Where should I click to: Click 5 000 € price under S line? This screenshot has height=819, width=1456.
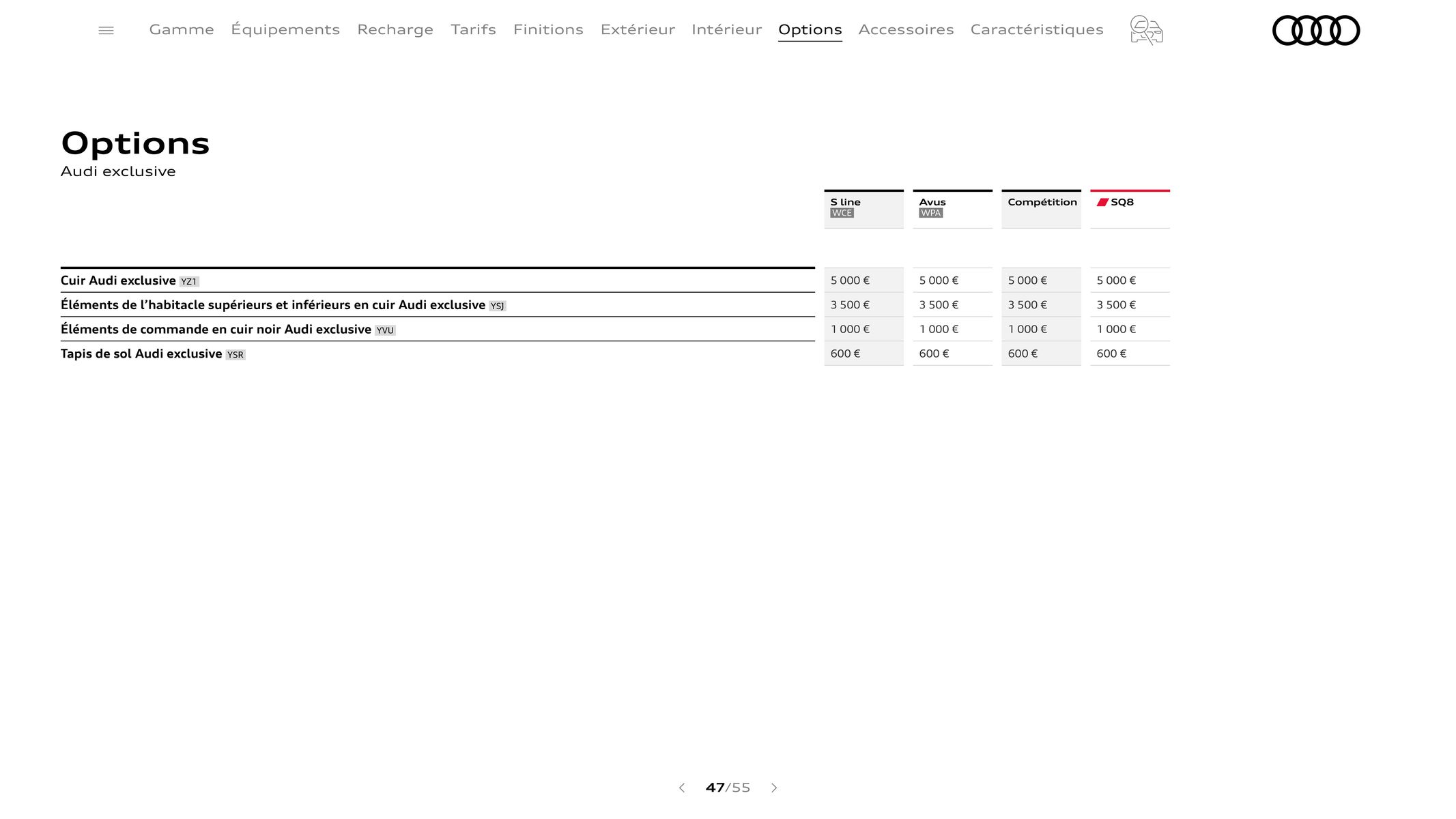[x=850, y=281]
